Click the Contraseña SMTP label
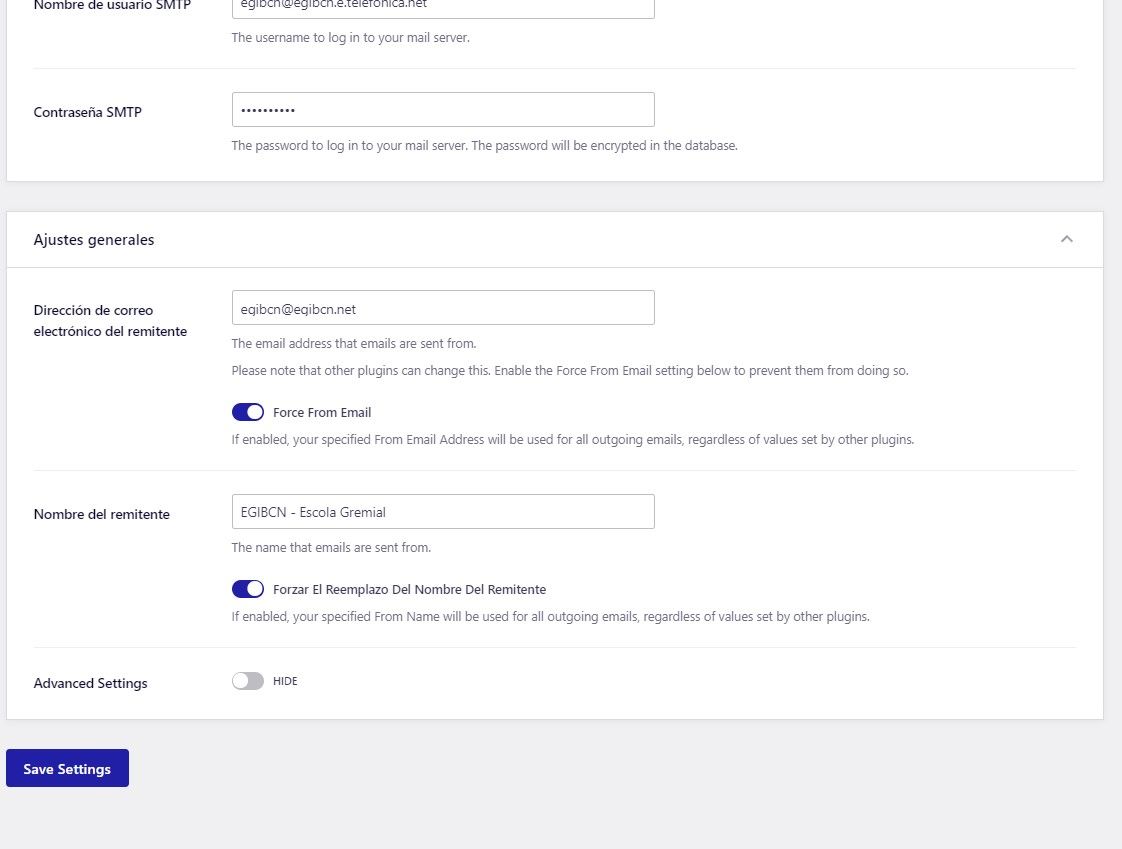This screenshot has width=1122, height=849. point(87,112)
